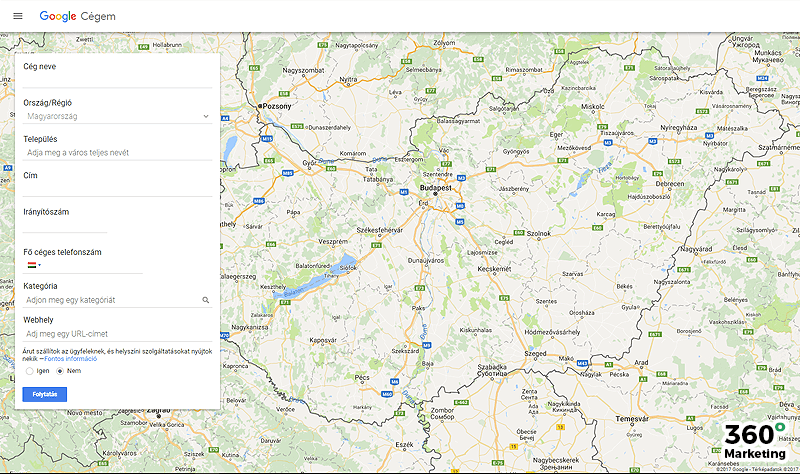Screen dimensions: 800x474
Task: Click Szolnok label on the map
Action: click(x=539, y=233)
